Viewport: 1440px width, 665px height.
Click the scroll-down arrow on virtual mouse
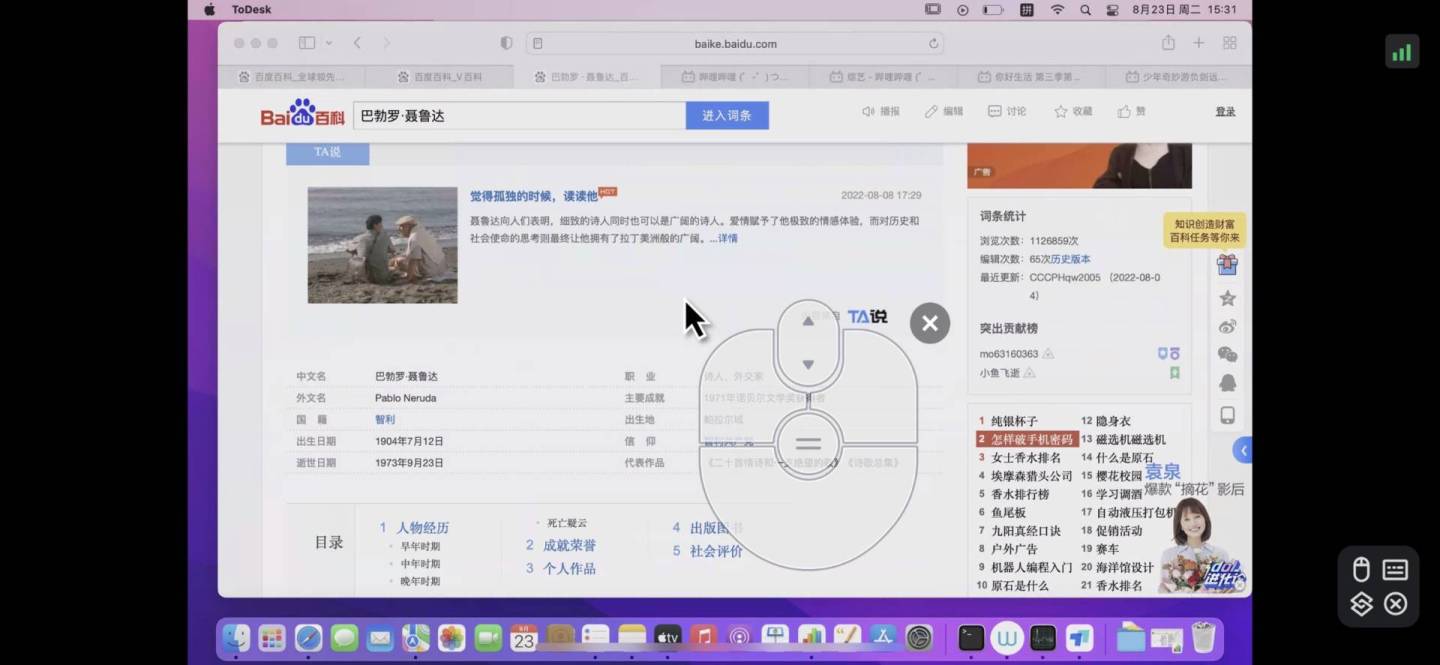click(x=808, y=365)
